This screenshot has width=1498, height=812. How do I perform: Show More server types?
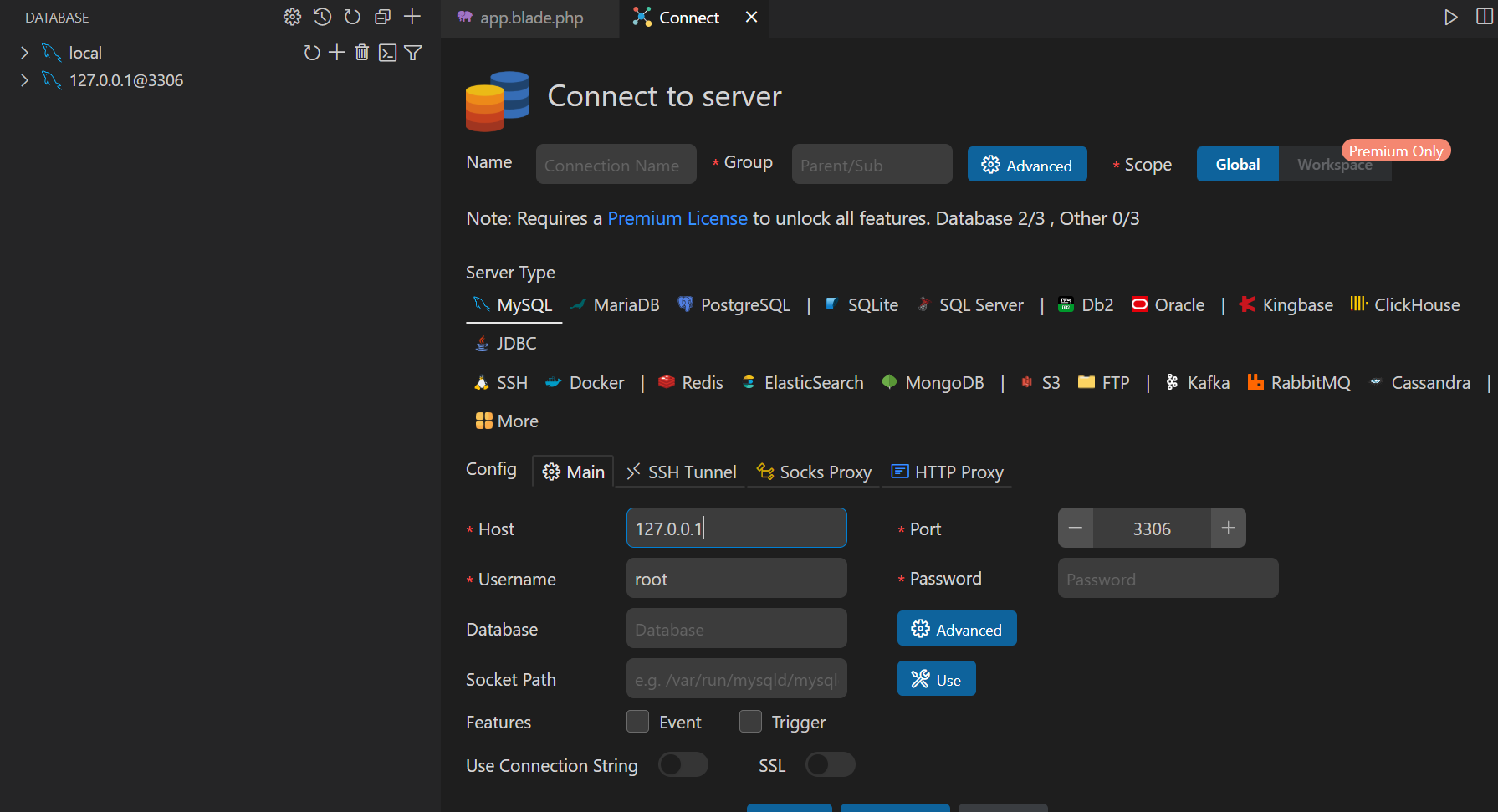(507, 421)
